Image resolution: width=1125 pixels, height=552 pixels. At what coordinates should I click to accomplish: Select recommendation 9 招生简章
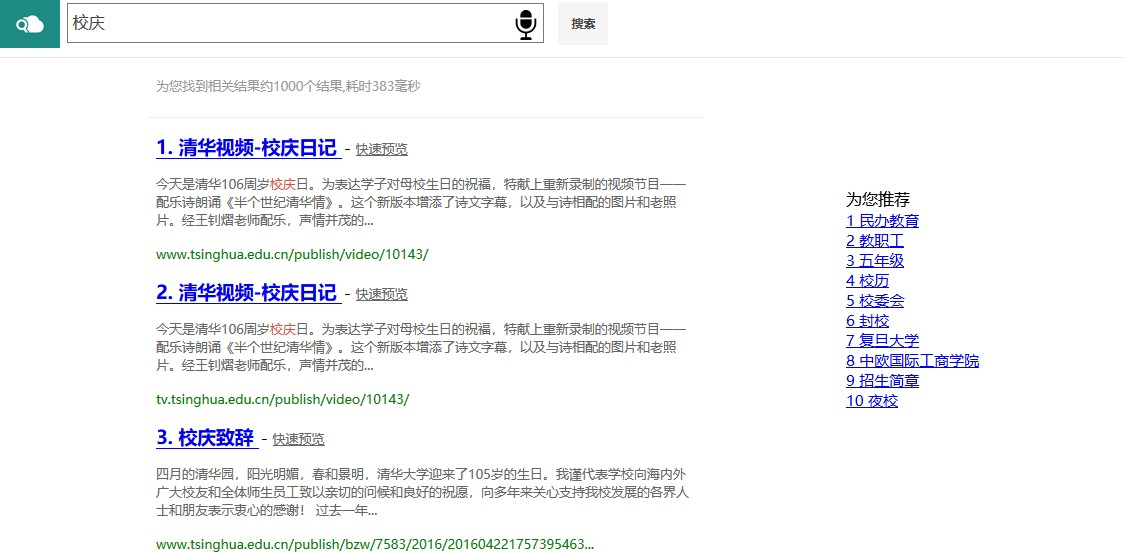click(x=882, y=380)
